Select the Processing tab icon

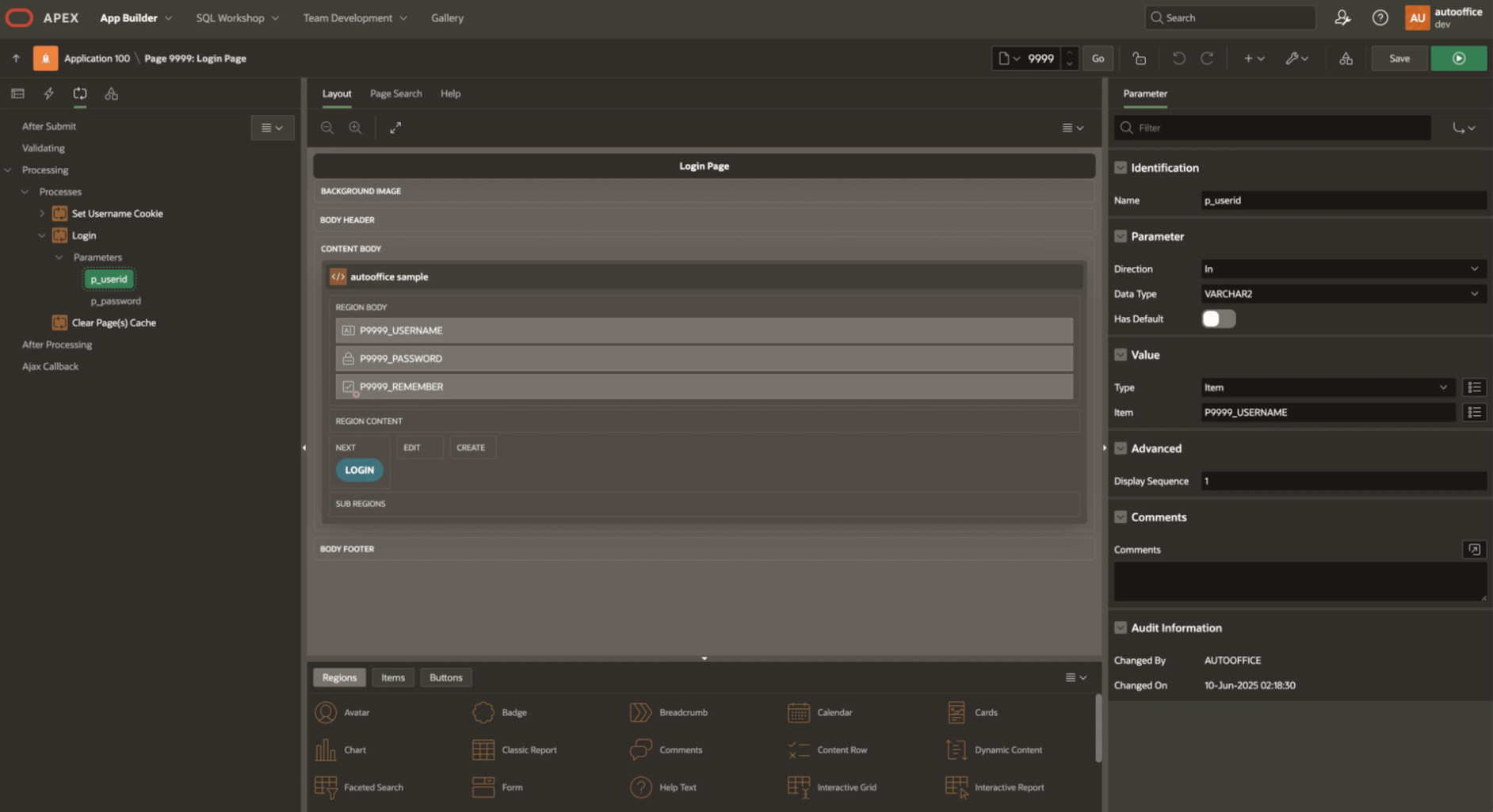(x=80, y=93)
